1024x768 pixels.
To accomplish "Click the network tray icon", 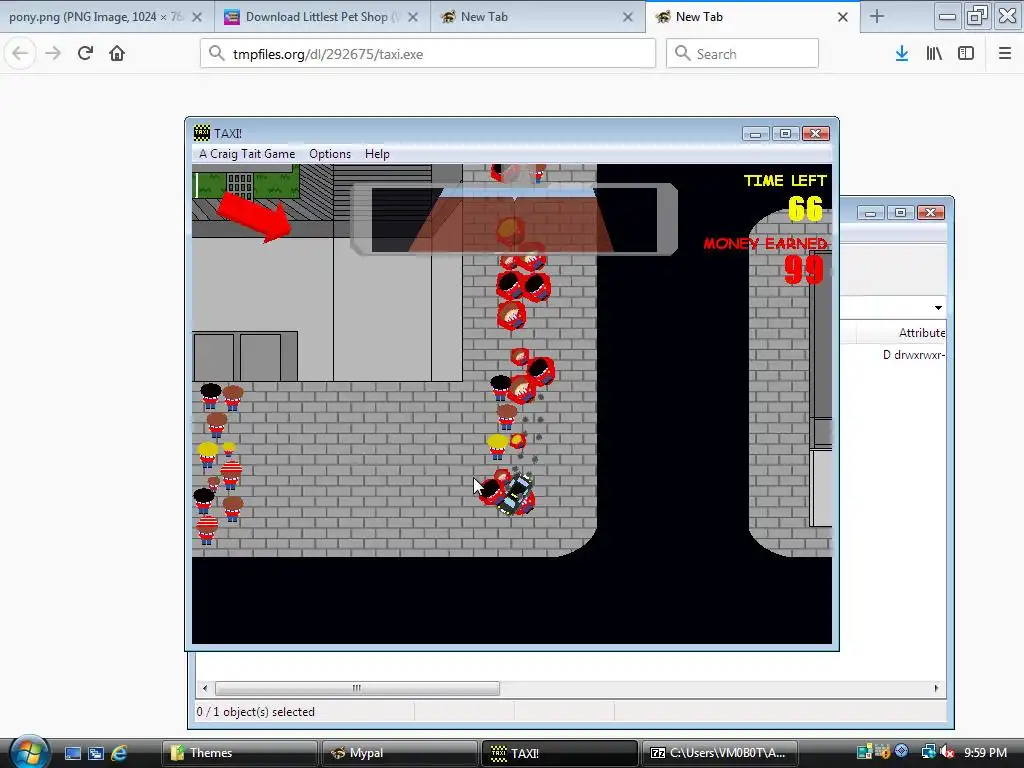I will pos(928,753).
